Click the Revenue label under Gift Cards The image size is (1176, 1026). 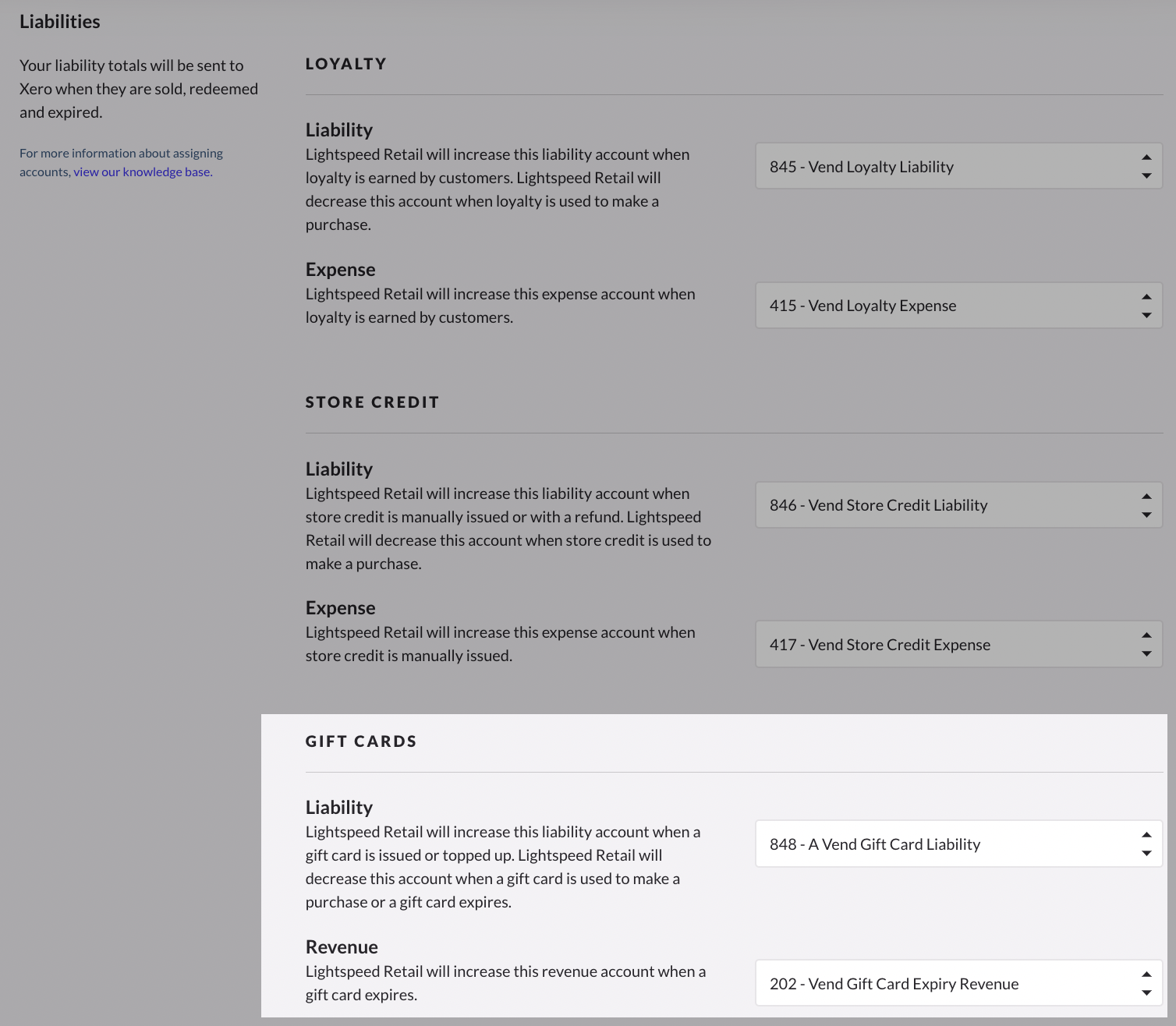click(x=342, y=947)
